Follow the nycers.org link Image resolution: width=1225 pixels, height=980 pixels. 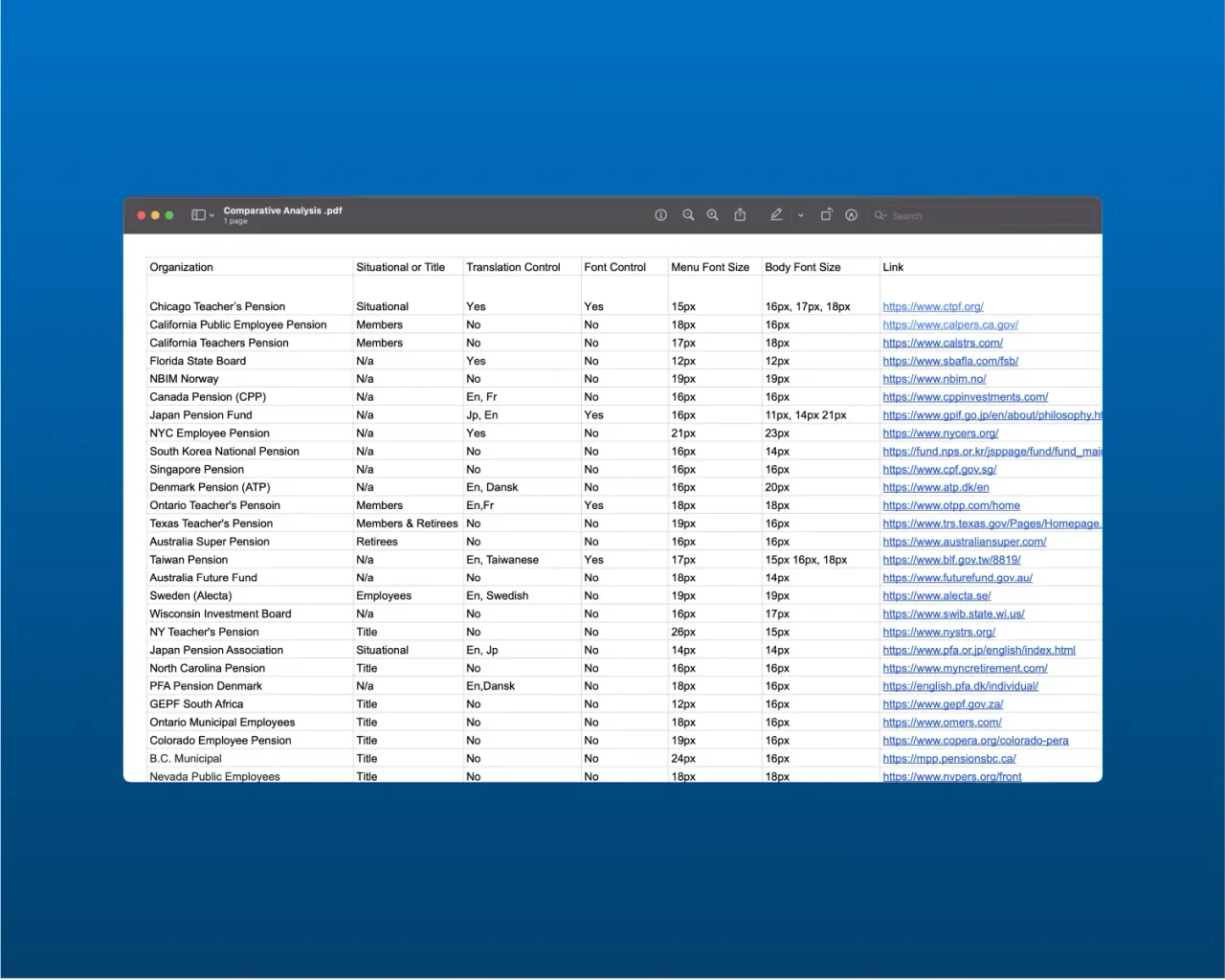point(941,434)
